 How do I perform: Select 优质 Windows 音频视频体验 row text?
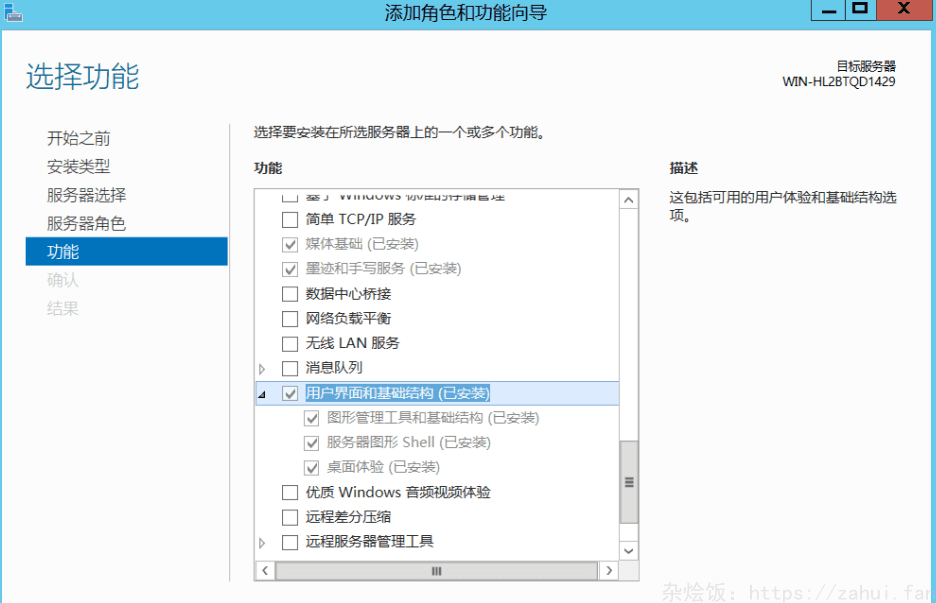(x=398, y=492)
